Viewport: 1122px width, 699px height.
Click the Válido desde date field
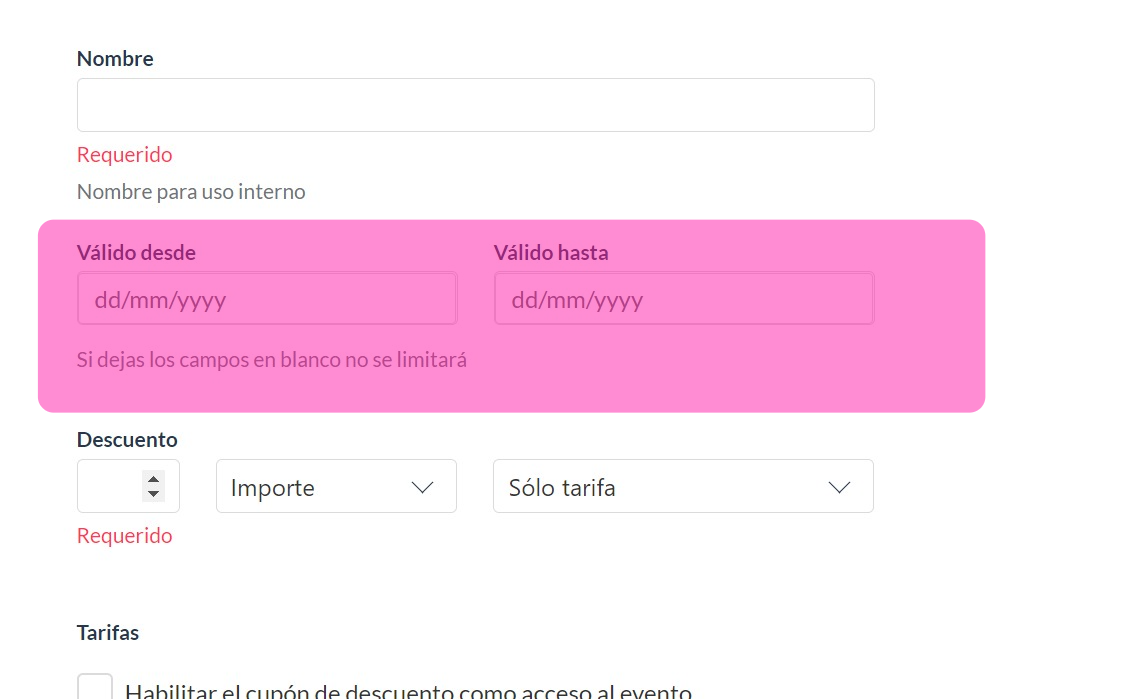tap(267, 299)
